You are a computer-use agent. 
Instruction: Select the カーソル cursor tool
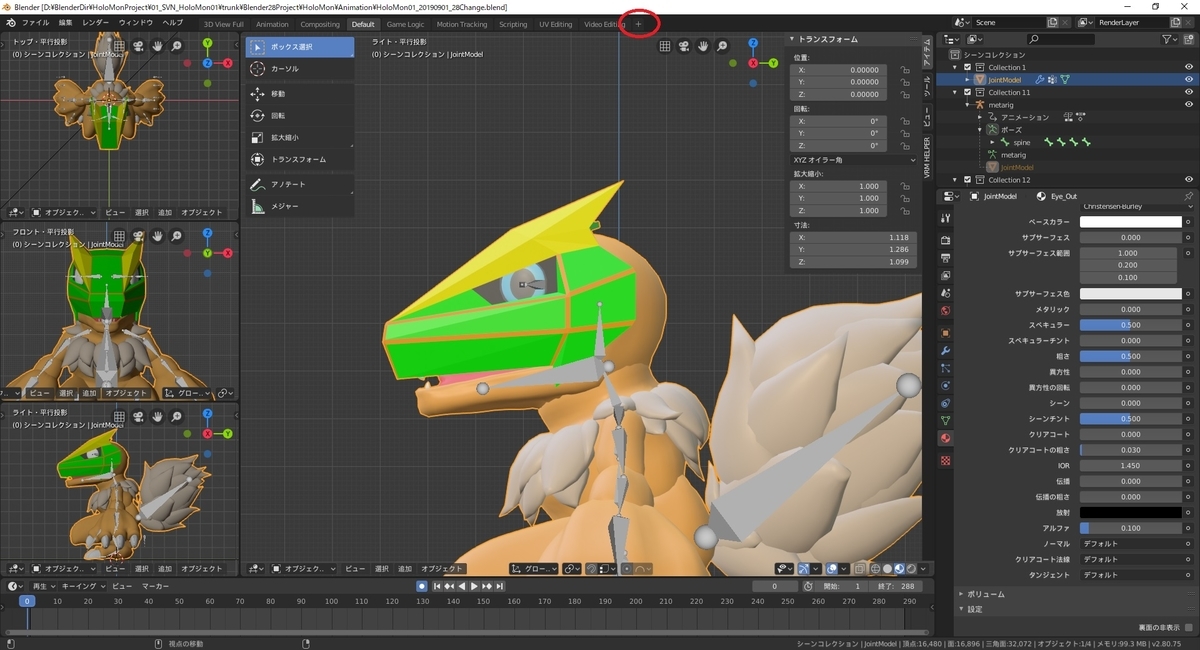pyautogui.click(x=300, y=69)
